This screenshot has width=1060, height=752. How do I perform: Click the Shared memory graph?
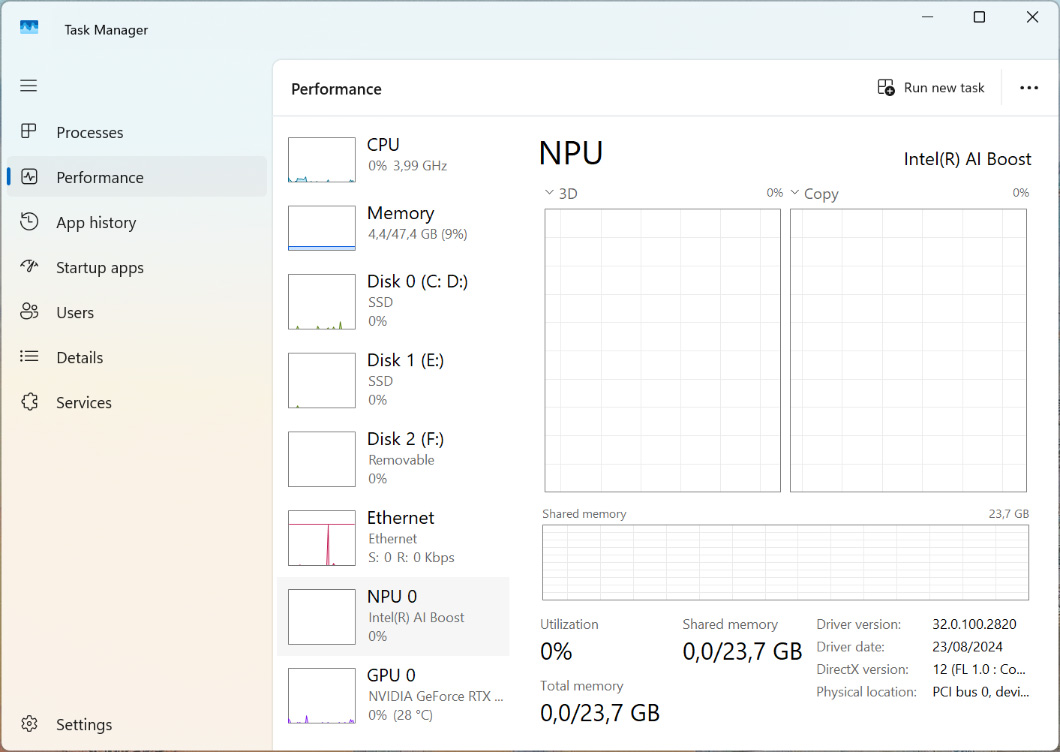pos(786,563)
